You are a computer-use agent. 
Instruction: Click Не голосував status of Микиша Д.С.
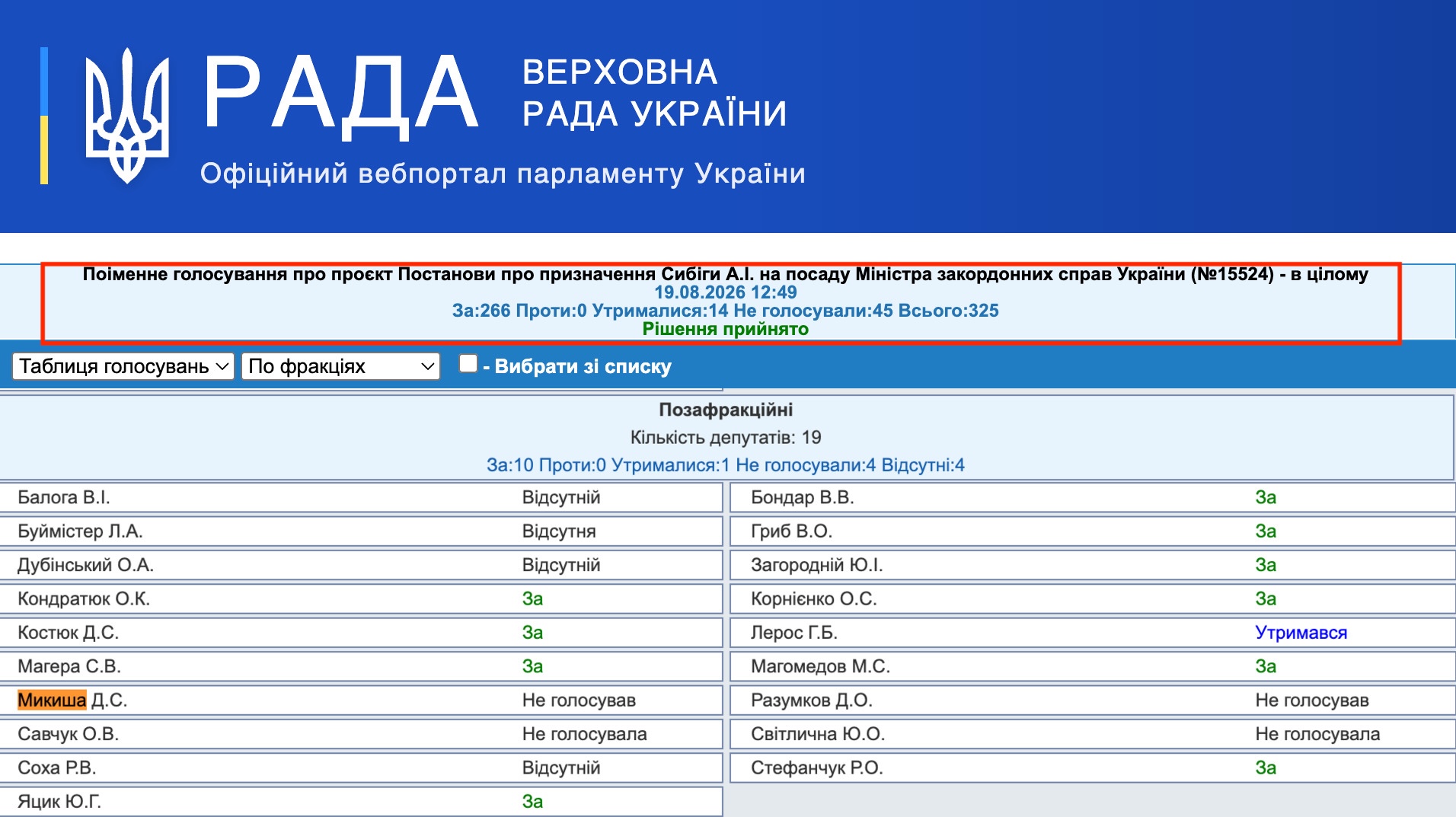tap(579, 700)
